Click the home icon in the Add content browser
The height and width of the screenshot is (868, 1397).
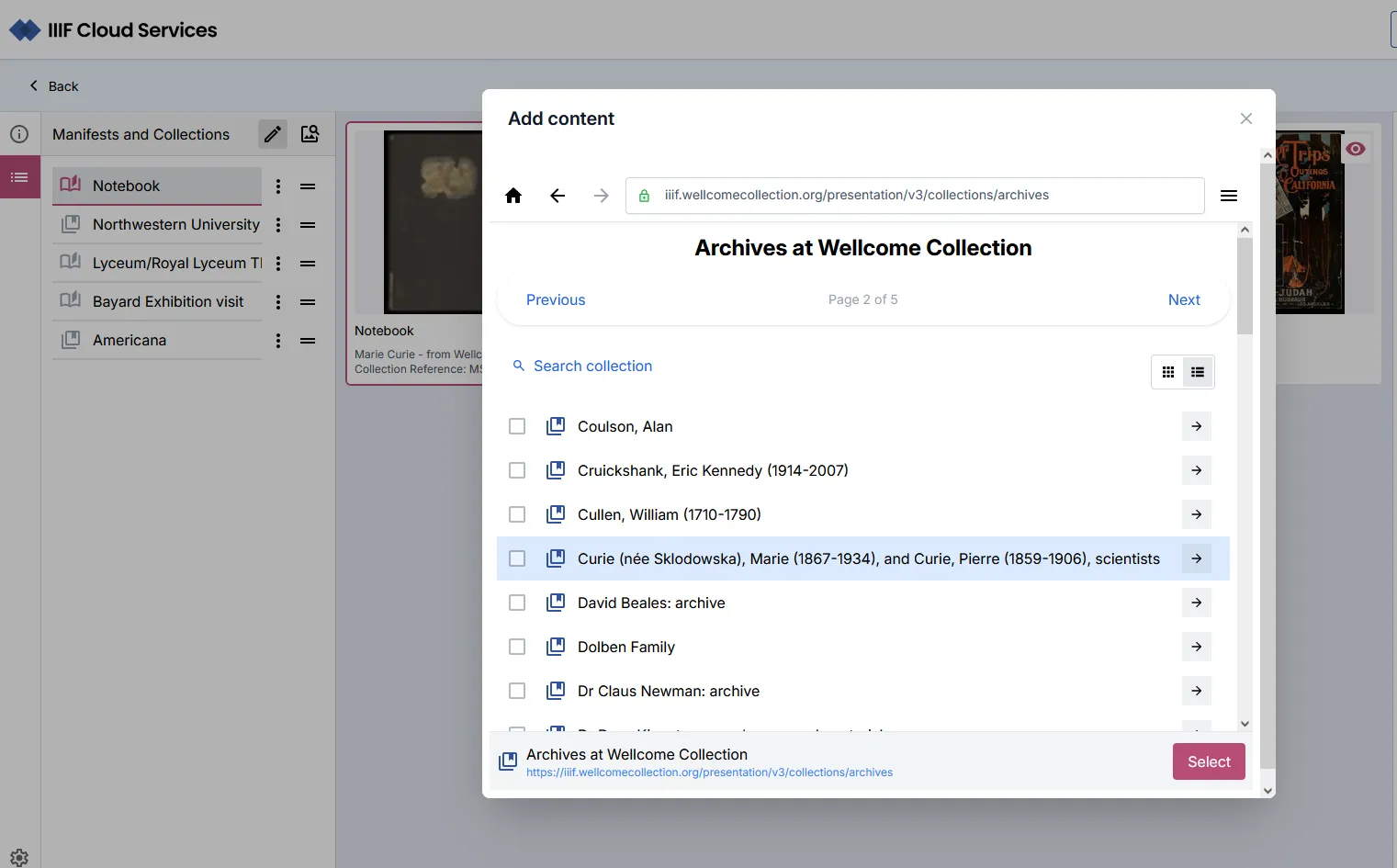point(513,195)
